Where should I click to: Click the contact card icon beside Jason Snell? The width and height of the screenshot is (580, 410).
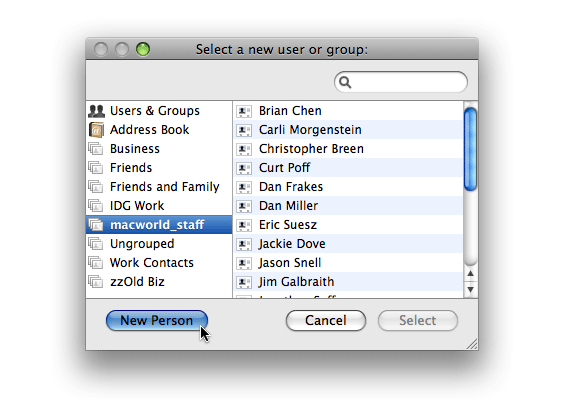(244, 263)
